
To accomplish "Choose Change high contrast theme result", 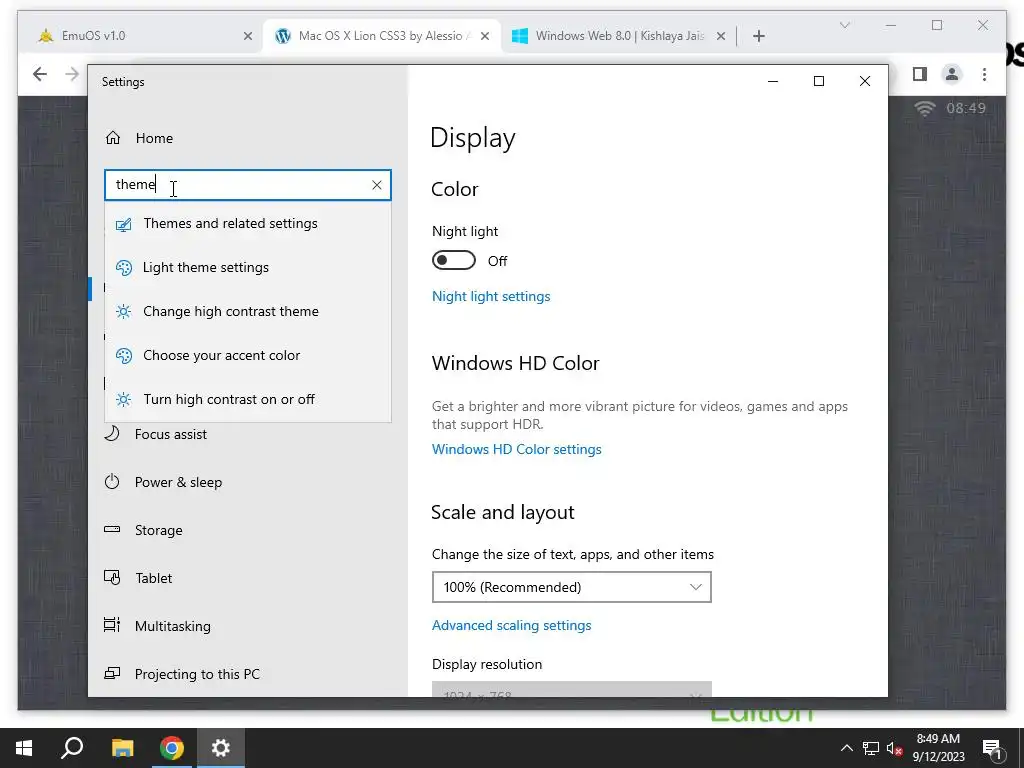I will [x=248, y=311].
